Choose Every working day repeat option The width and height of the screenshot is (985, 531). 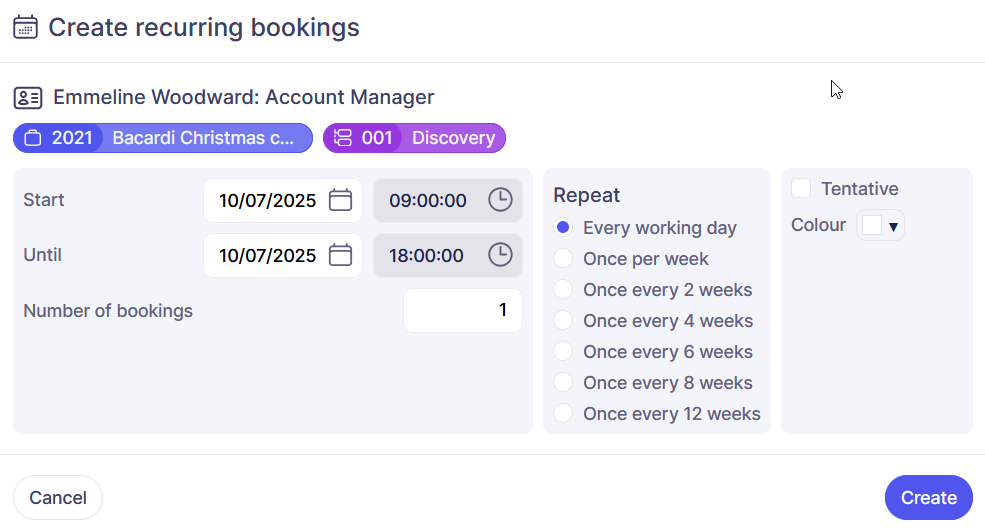click(x=564, y=228)
